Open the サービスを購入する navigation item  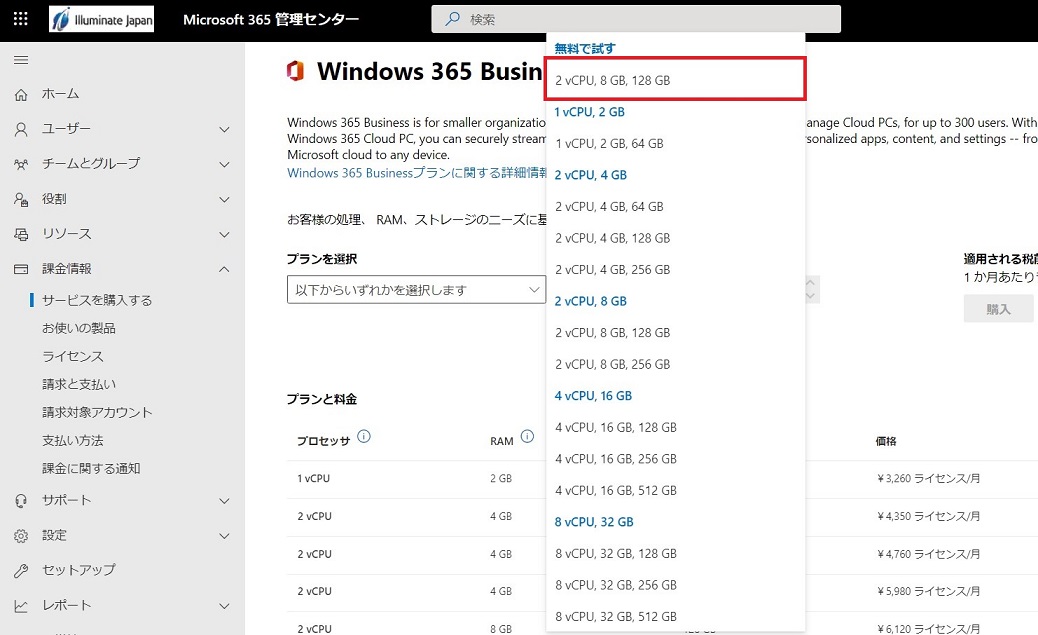point(97,301)
